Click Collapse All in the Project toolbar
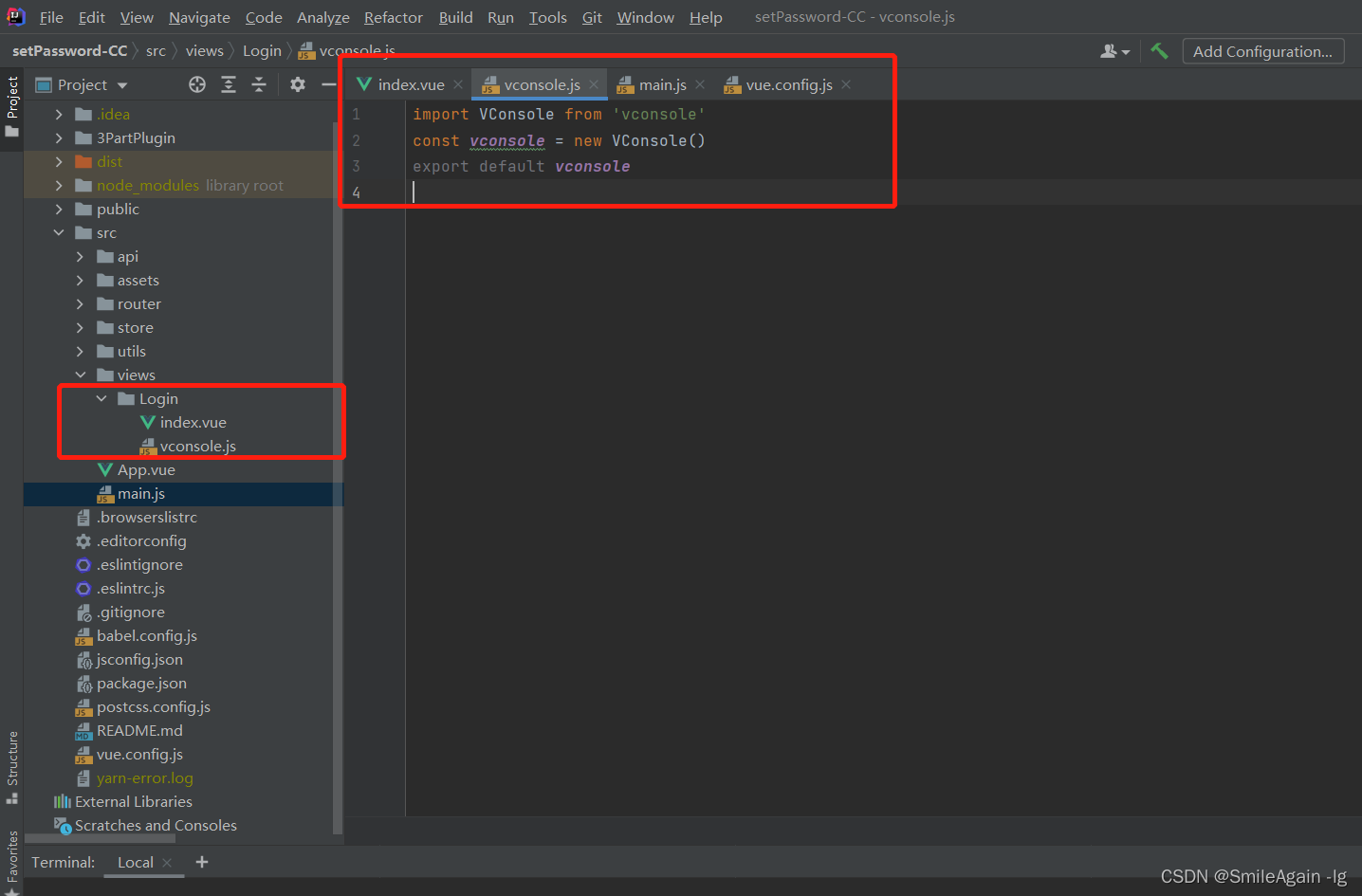 point(259,84)
